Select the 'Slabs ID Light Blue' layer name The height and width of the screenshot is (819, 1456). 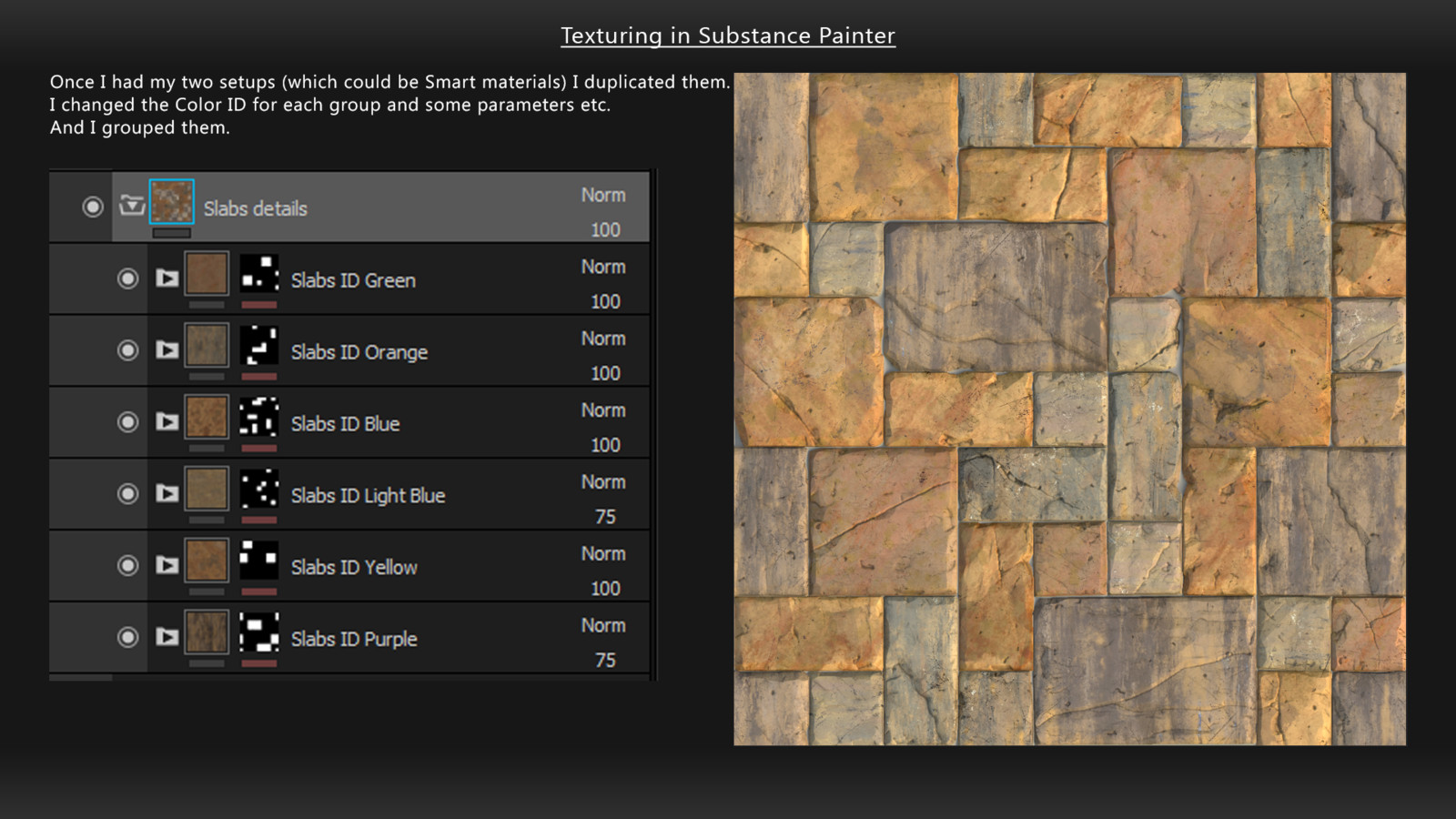369,496
